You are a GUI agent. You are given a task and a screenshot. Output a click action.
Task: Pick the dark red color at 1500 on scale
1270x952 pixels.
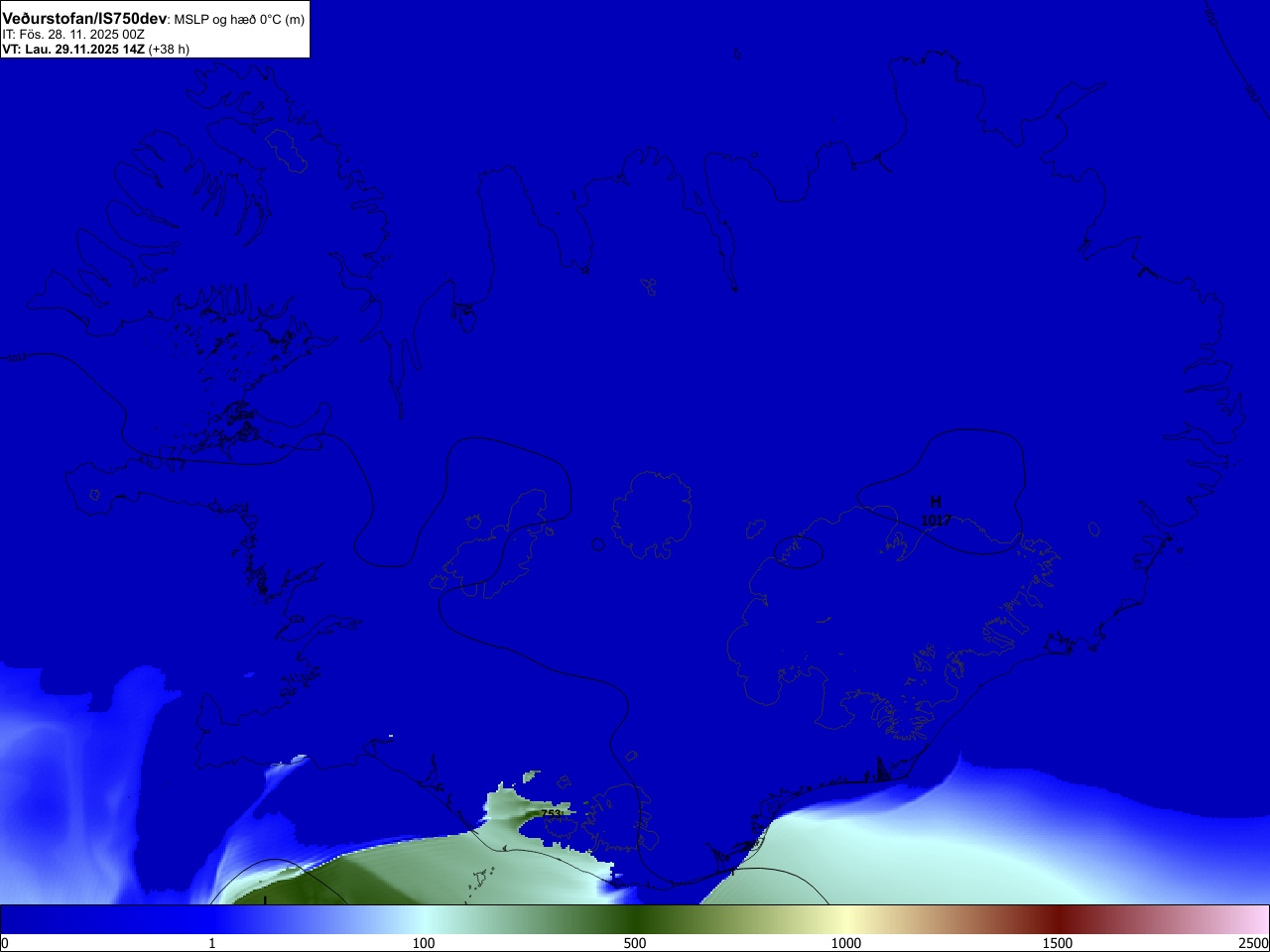(x=1058, y=919)
